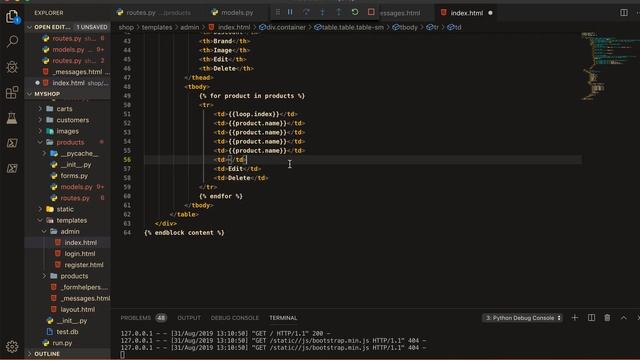Open the OUTPUT panel tab
Viewport: 640px width, 360px height.
click(x=189, y=318)
